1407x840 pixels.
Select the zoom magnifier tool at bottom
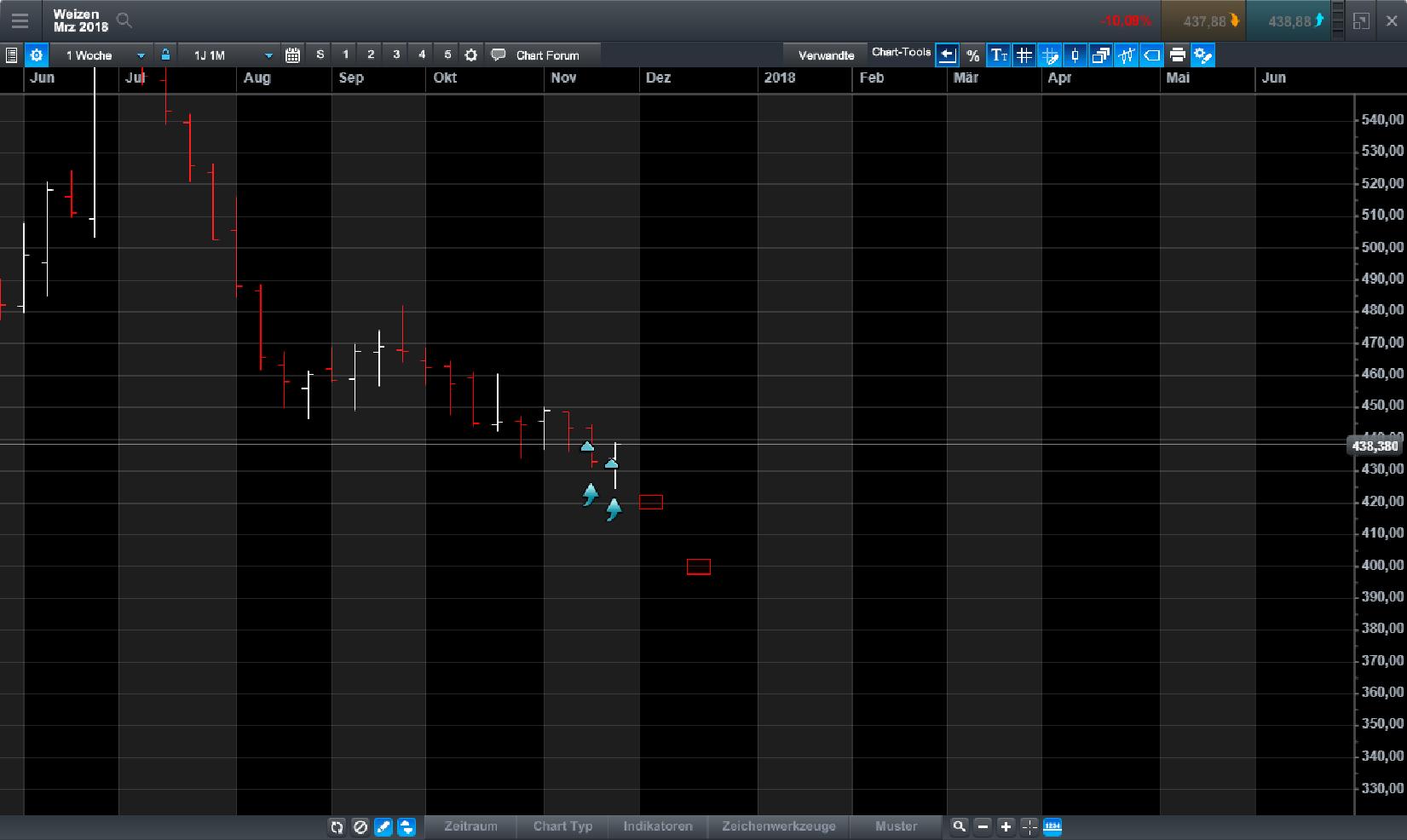click(x=959, y=826)
